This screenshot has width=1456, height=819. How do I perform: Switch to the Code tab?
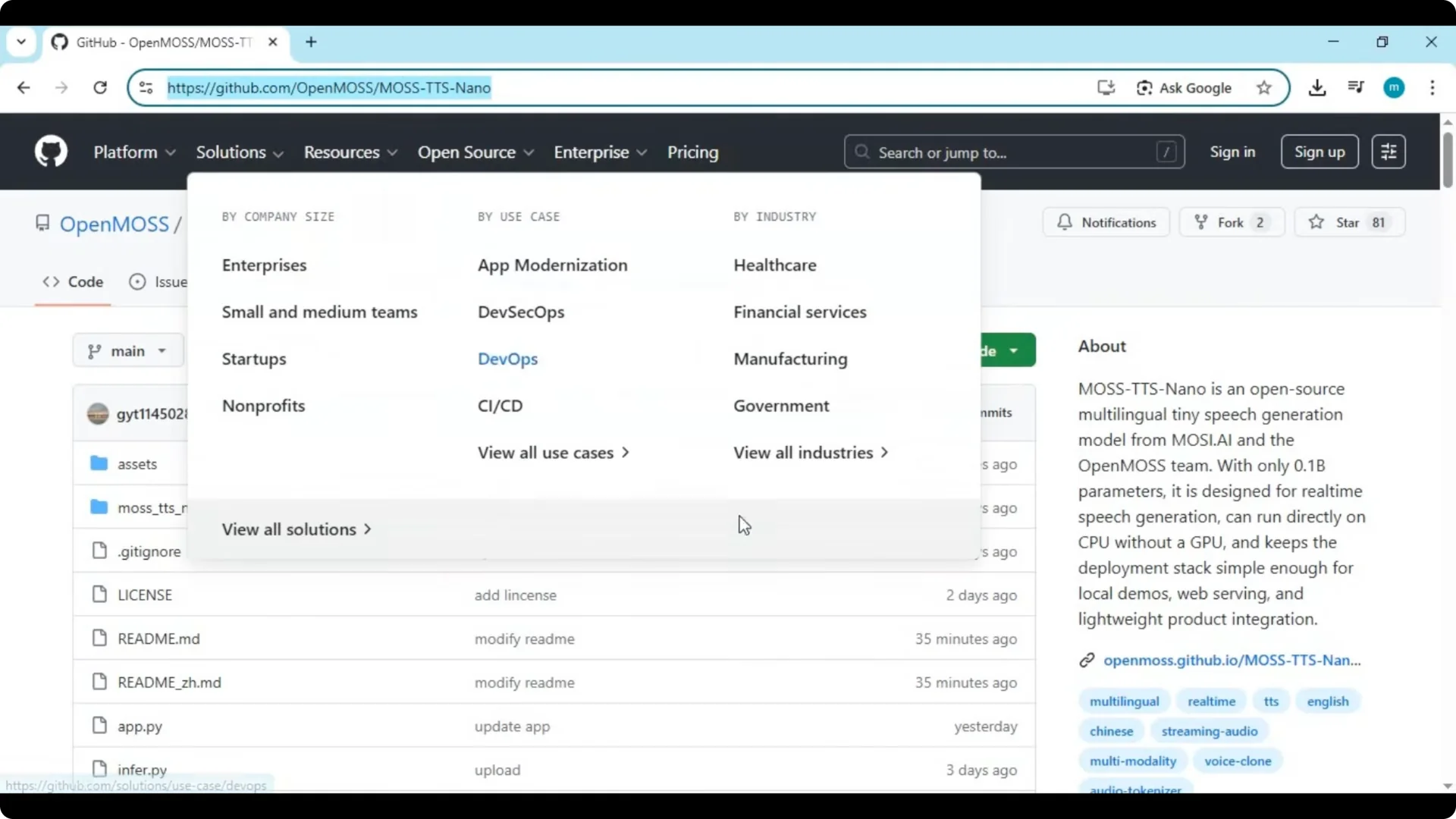click(x=73, y=281)
